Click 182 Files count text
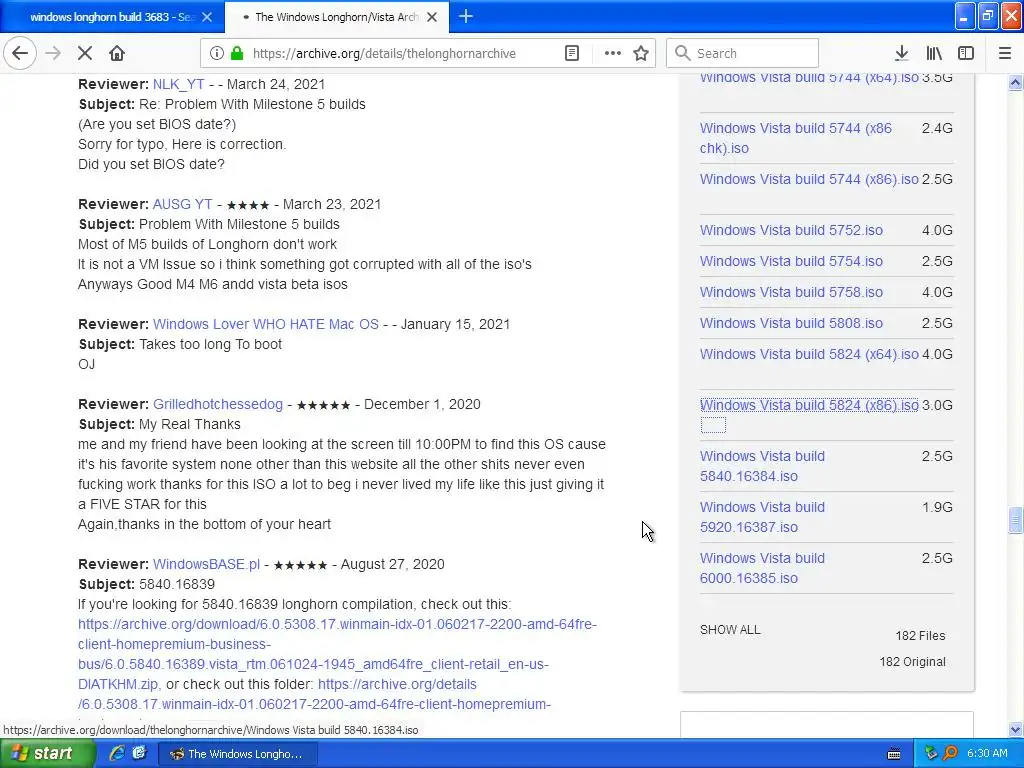Viewport: 1024px width, 768px height. point(920,635)
